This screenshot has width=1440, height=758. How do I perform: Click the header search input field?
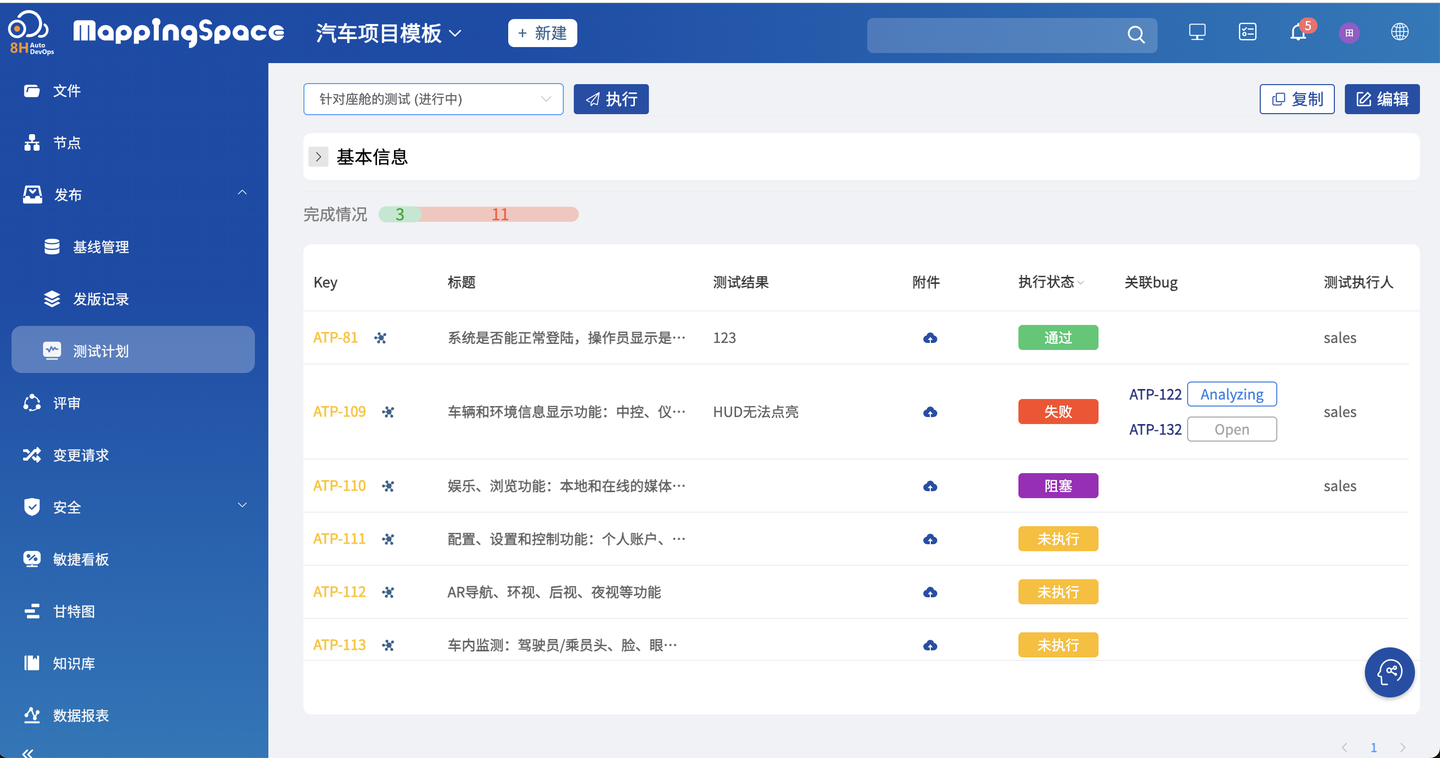pos(995,34)
